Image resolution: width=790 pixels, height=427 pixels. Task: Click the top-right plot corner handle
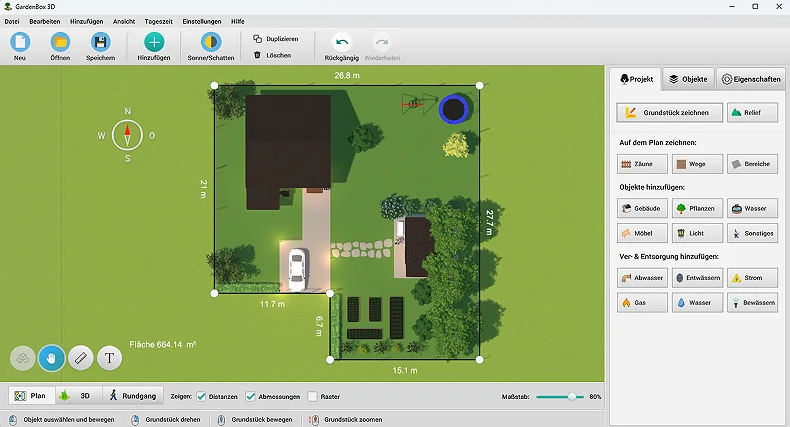479,86
